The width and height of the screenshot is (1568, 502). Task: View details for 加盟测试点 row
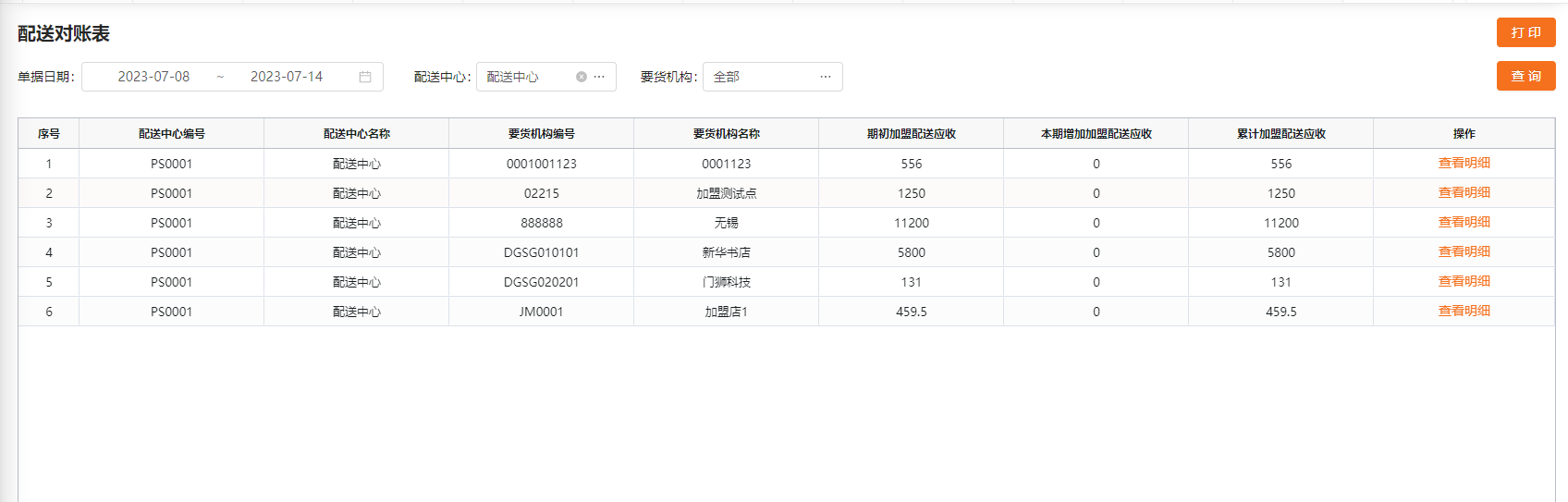(1464, 192)
